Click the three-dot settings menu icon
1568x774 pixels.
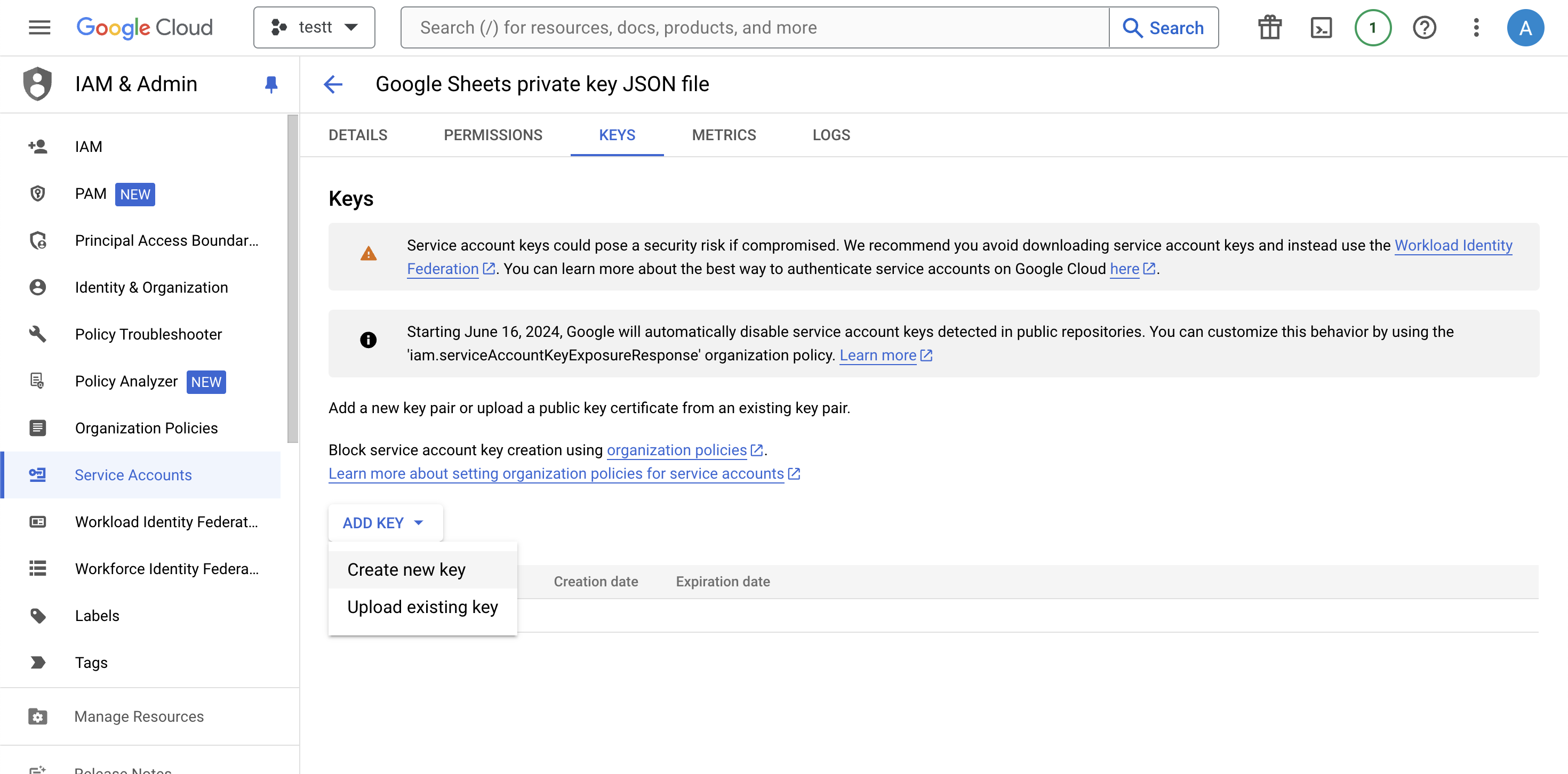[1476, 27]
